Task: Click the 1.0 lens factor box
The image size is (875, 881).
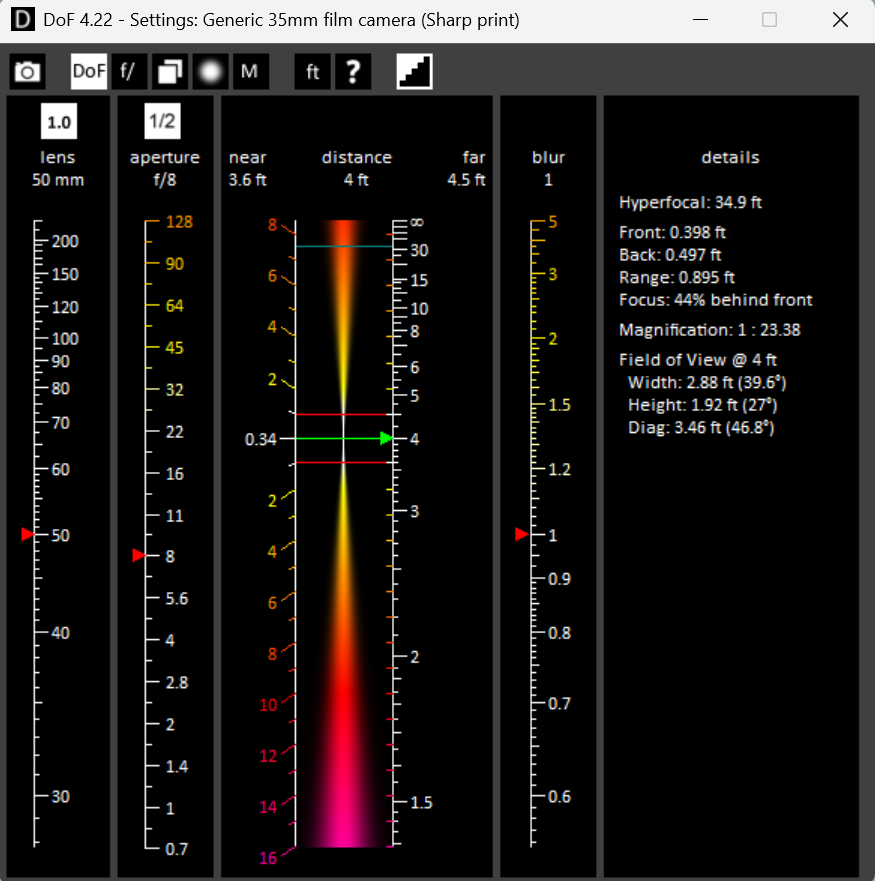Action: coord(59,121)
